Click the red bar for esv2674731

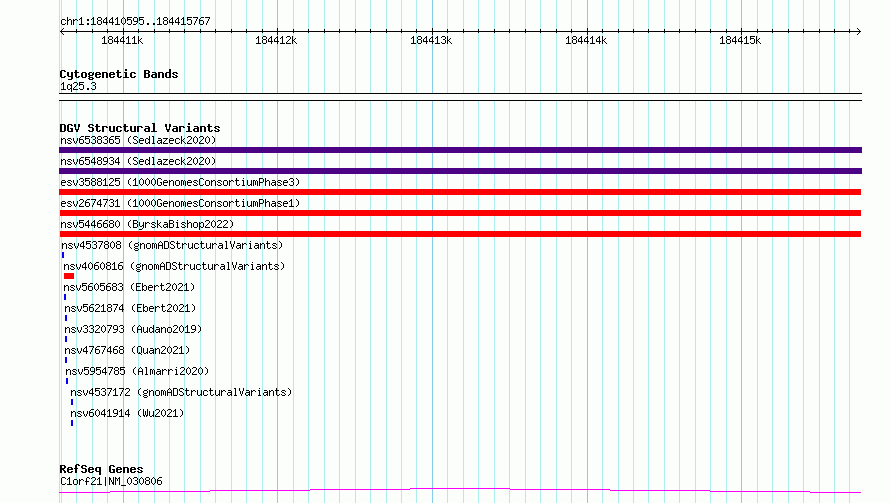coord(460,213)
